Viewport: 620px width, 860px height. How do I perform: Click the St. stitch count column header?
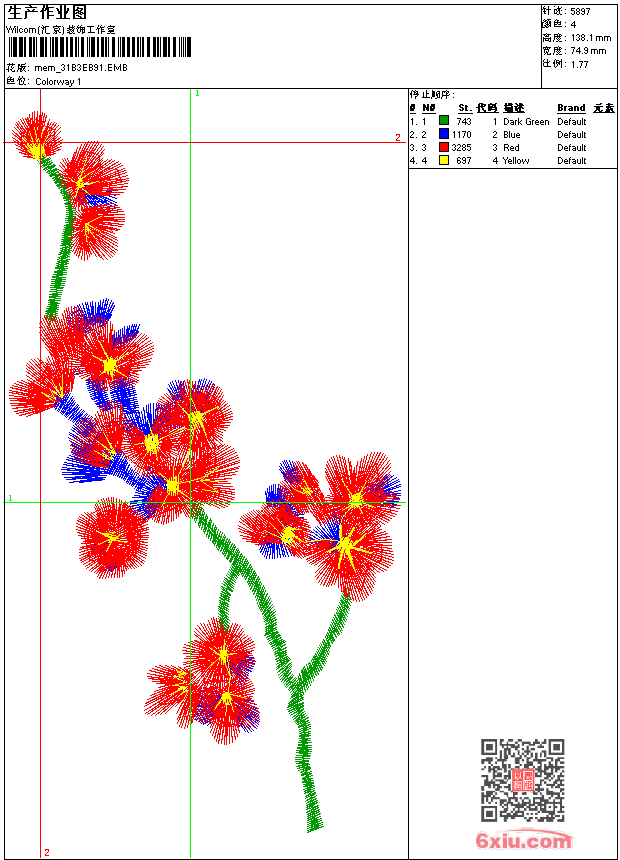tap(465, 108)
